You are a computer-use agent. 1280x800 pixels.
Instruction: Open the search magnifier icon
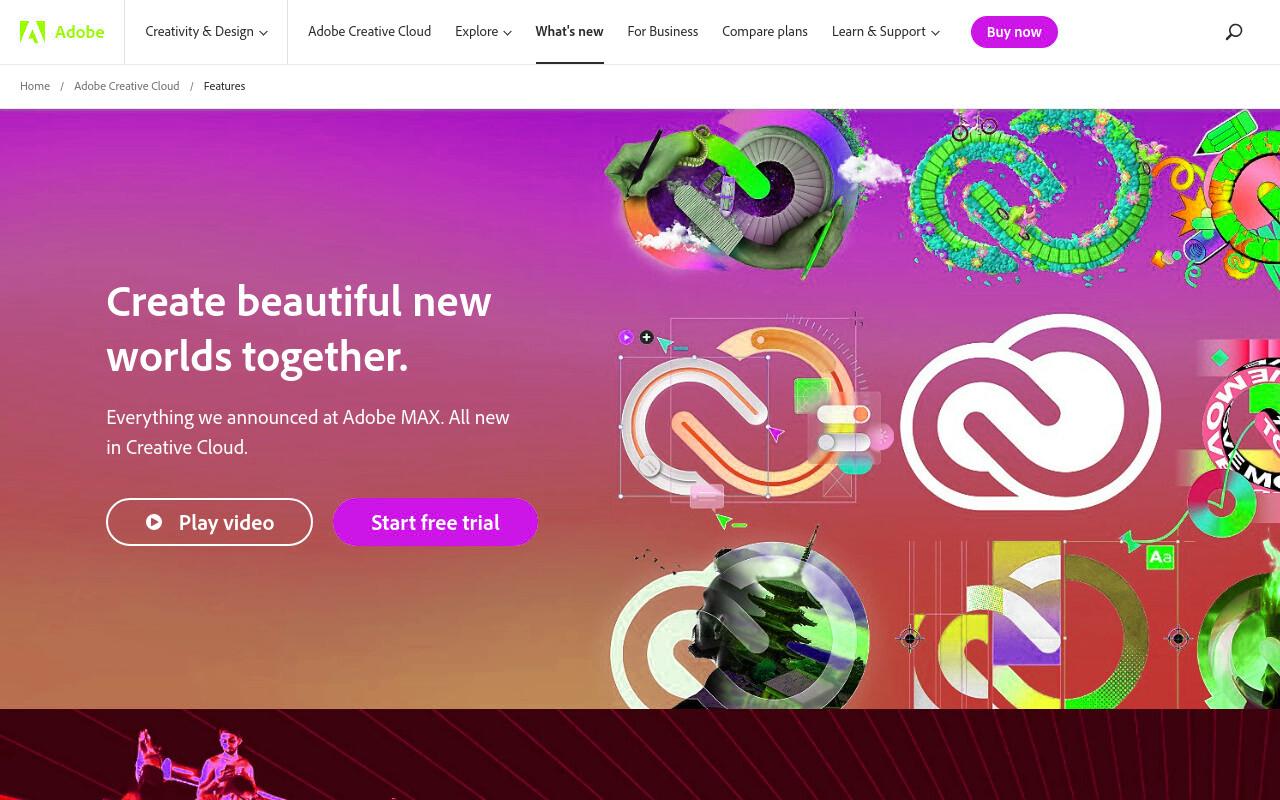coord(1234,32)
